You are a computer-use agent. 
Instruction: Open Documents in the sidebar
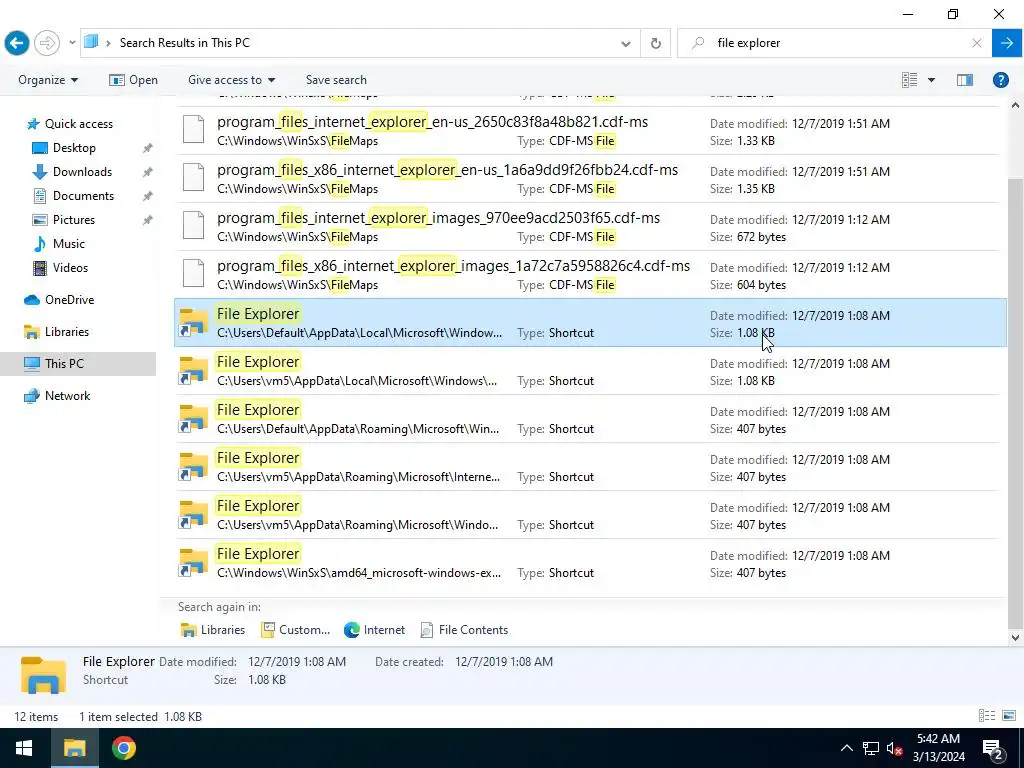pos(83,196)
